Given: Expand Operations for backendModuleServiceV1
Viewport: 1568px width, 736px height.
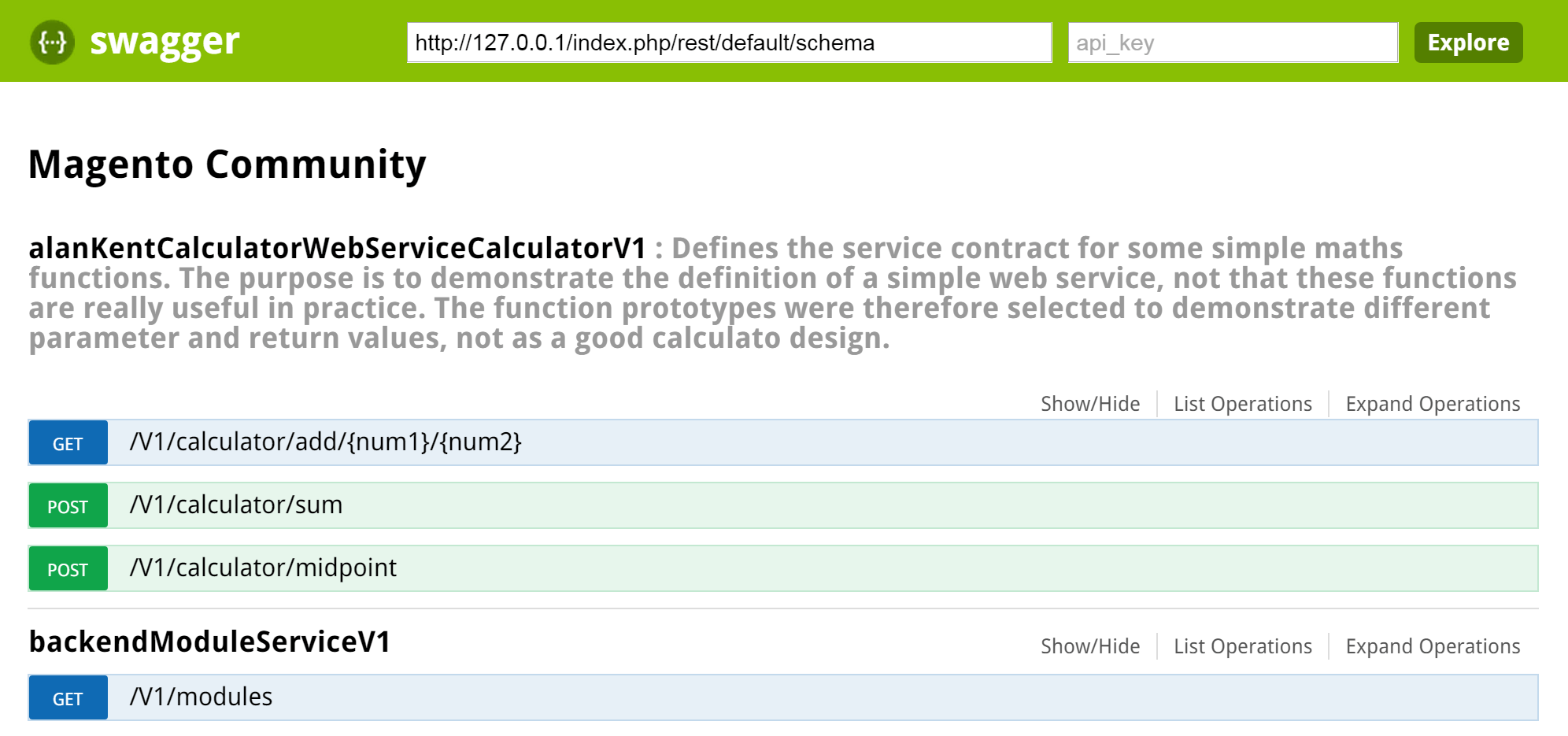Looking at the screenshot, I should [1432, 646].
